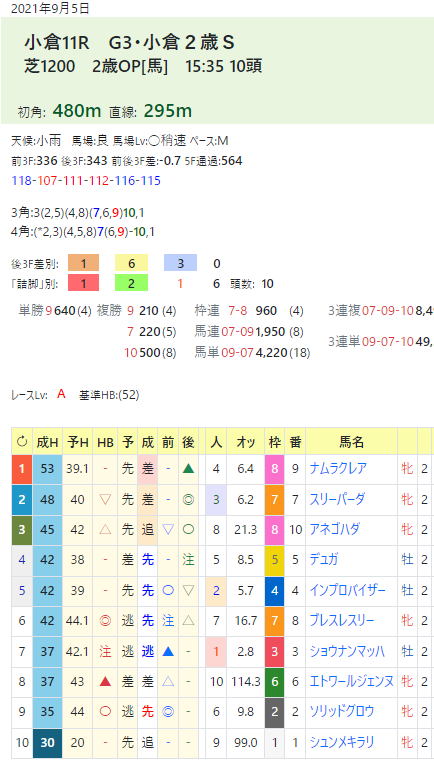The width and height of the screenshot is (434, 767).
Task: Click date 2021年9月5日
Action: (50, 8)
